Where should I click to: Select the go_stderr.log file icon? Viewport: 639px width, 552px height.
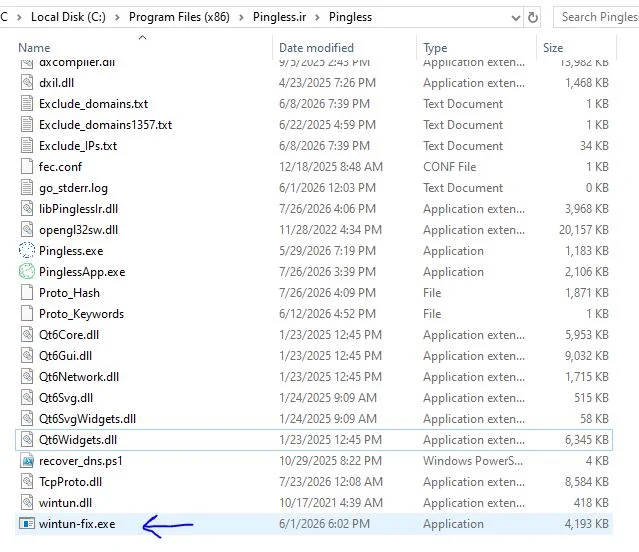27,188
